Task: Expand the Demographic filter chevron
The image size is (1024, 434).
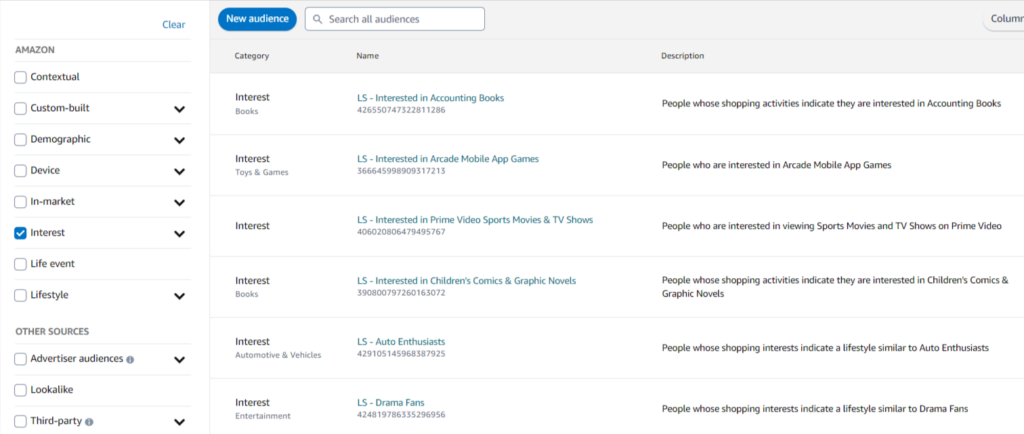Action: pos(180,140)
